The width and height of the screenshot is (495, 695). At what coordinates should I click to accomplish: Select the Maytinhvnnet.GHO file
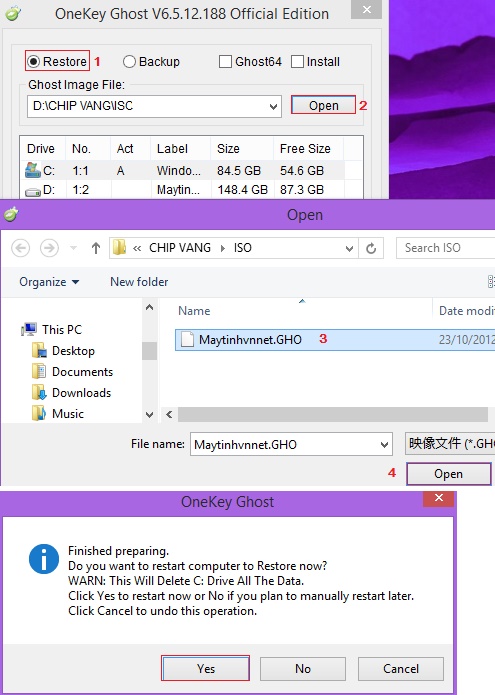335,340
